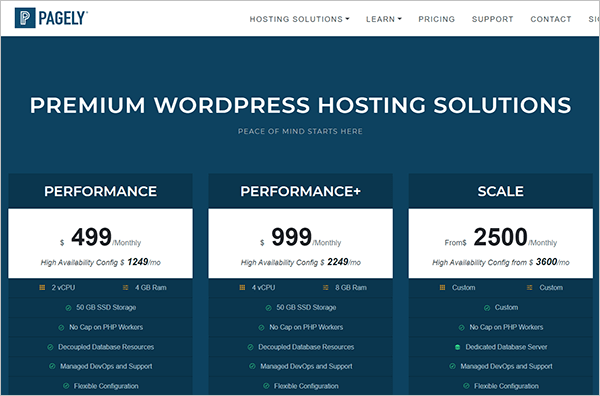Click check icon for Performance Flexible Configuration
The image size is (600, 396).
point(66,386)
